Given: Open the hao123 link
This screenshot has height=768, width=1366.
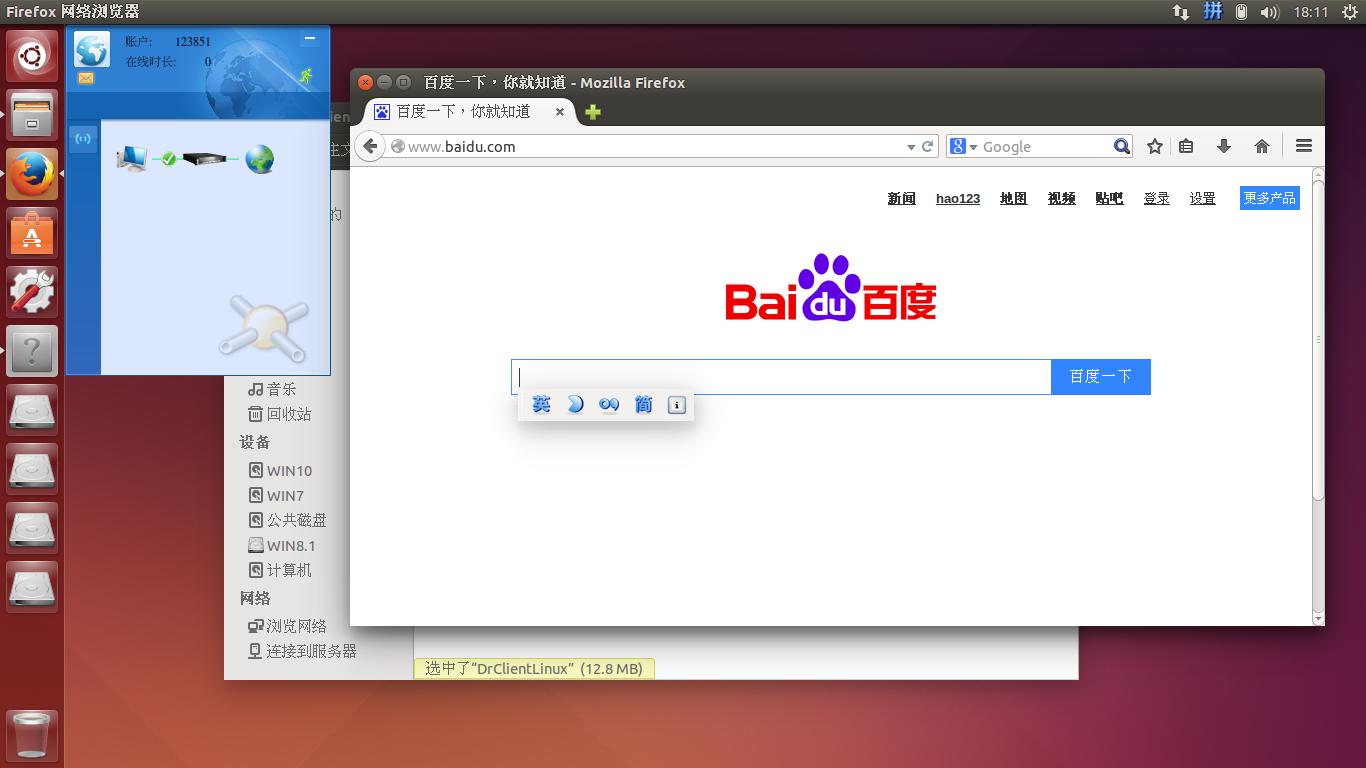Looking at the screenshot, I should click(958, 198).
